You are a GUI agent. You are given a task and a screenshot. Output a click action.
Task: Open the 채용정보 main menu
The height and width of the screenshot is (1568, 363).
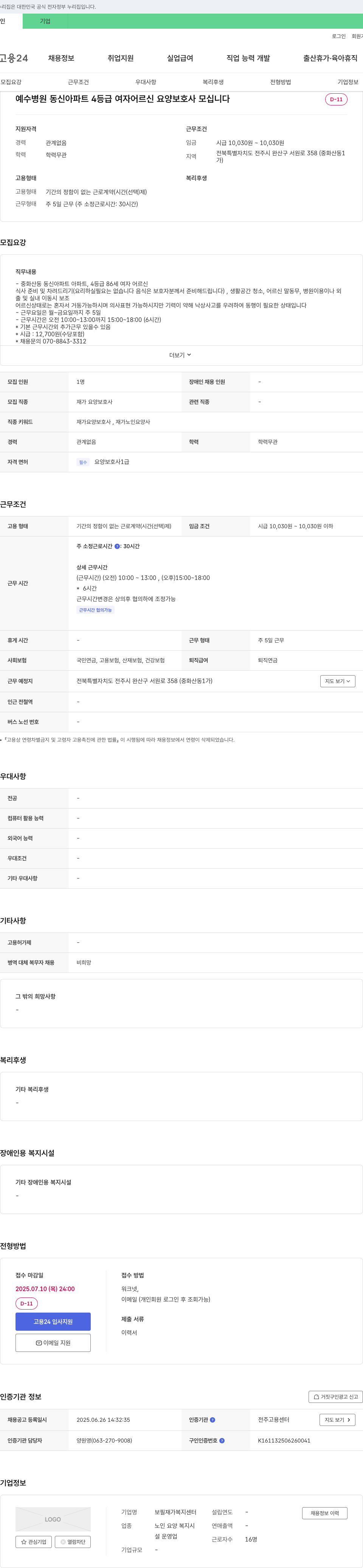tap(61, 59)
